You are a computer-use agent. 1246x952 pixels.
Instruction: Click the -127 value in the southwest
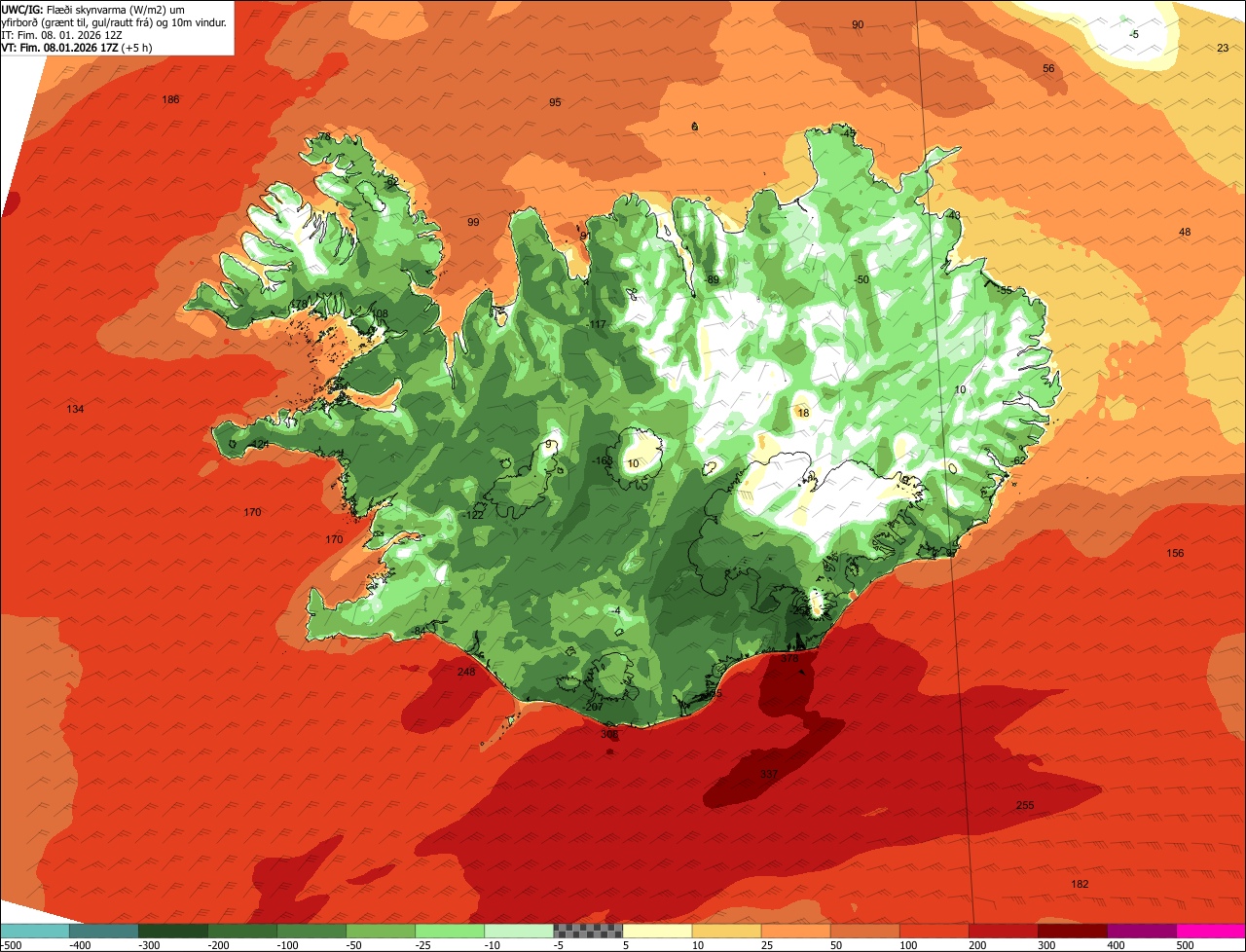point(473,514)
